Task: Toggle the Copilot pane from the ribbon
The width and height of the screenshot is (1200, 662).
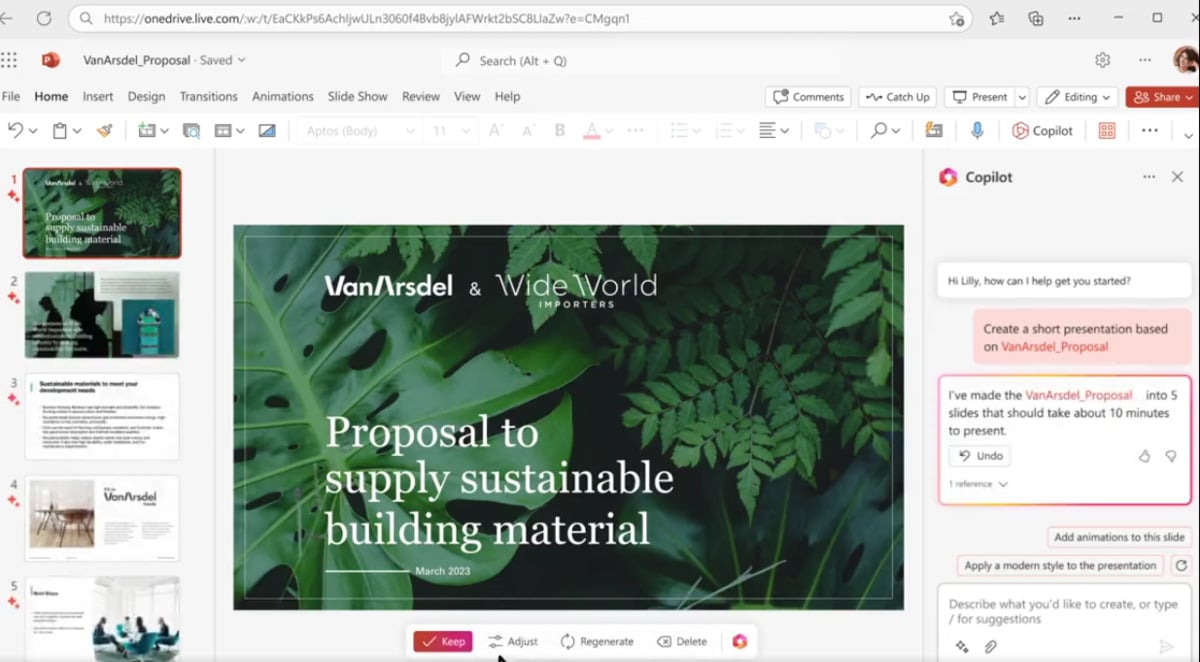Action: (x=1042, y=131)
